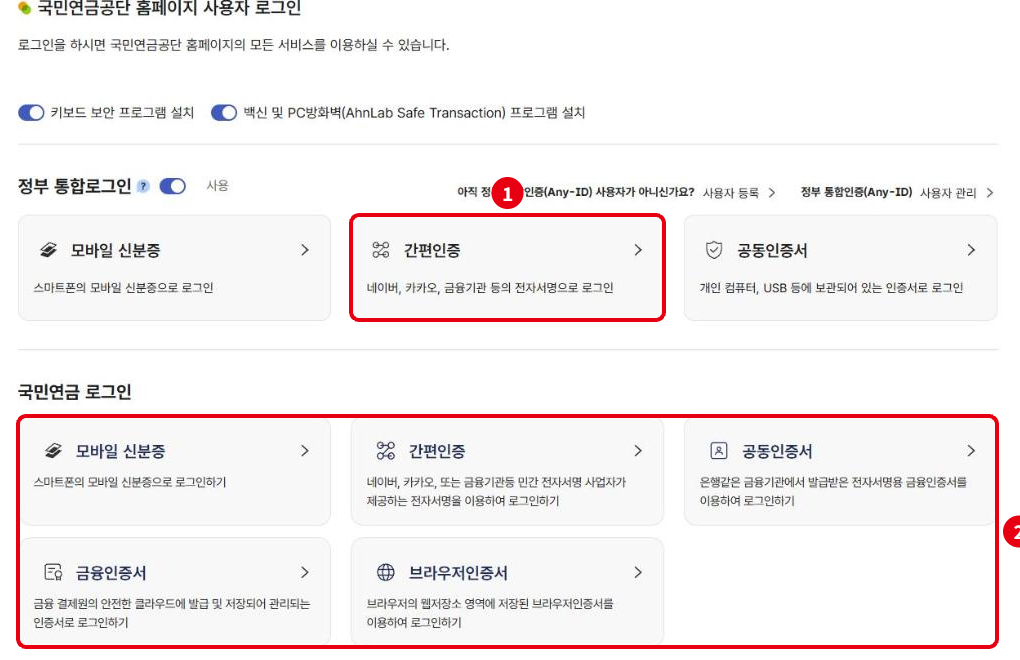Click text '네이버, 카카오, 금융기관 등의 전자서명으로 로그인'
1020x660 pixels.
point(490,287)
